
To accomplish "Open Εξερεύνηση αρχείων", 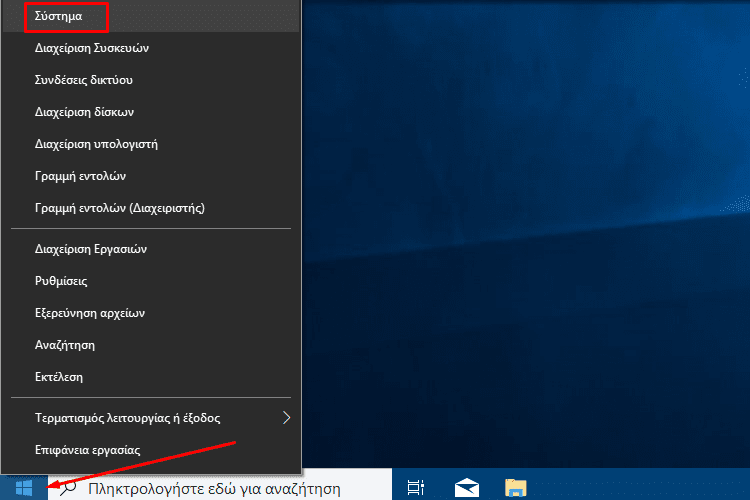I will [151, 313].
